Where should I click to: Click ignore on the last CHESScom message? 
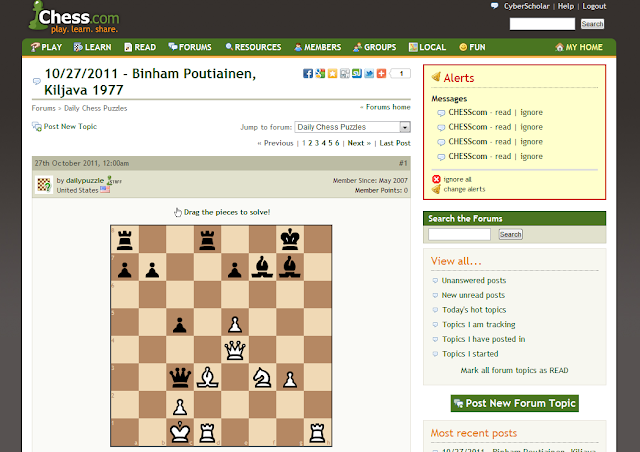[531, 156]
